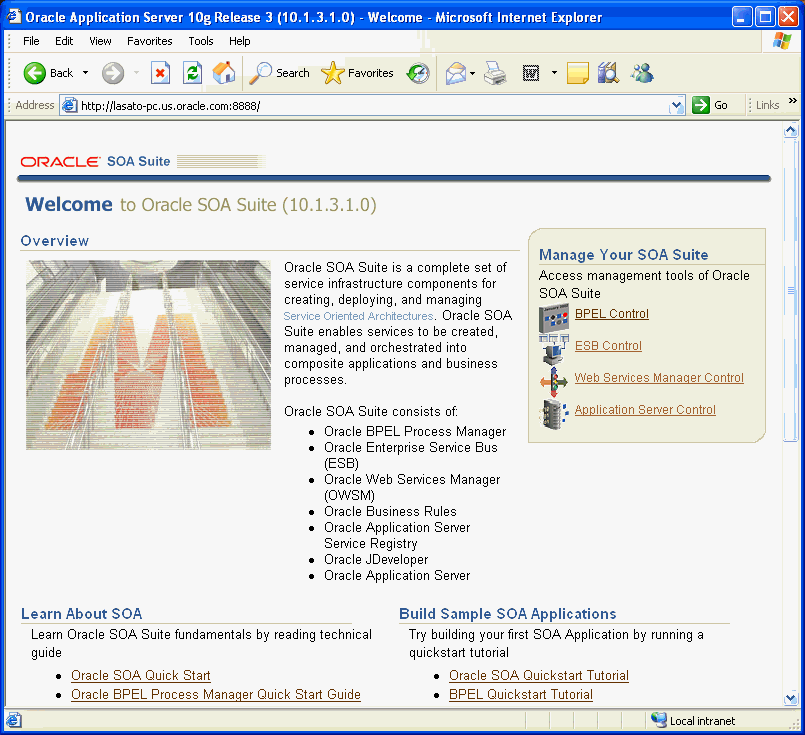The image size is (805, 735).
Task: Open the address bar URL dropdown
Action: tap(677, 106)
